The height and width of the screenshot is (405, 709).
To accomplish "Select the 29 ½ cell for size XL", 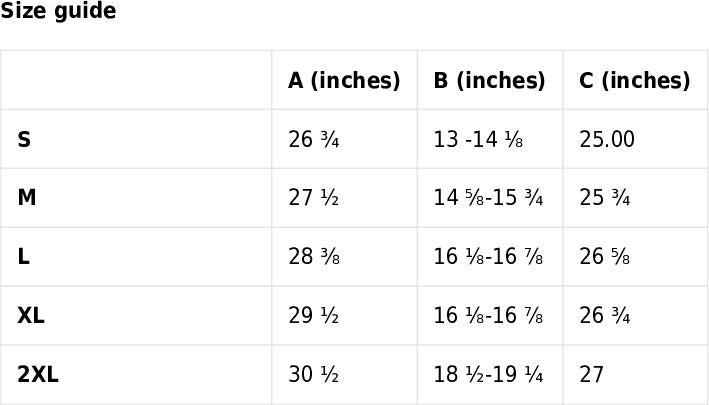I will (x=314, y=316).
